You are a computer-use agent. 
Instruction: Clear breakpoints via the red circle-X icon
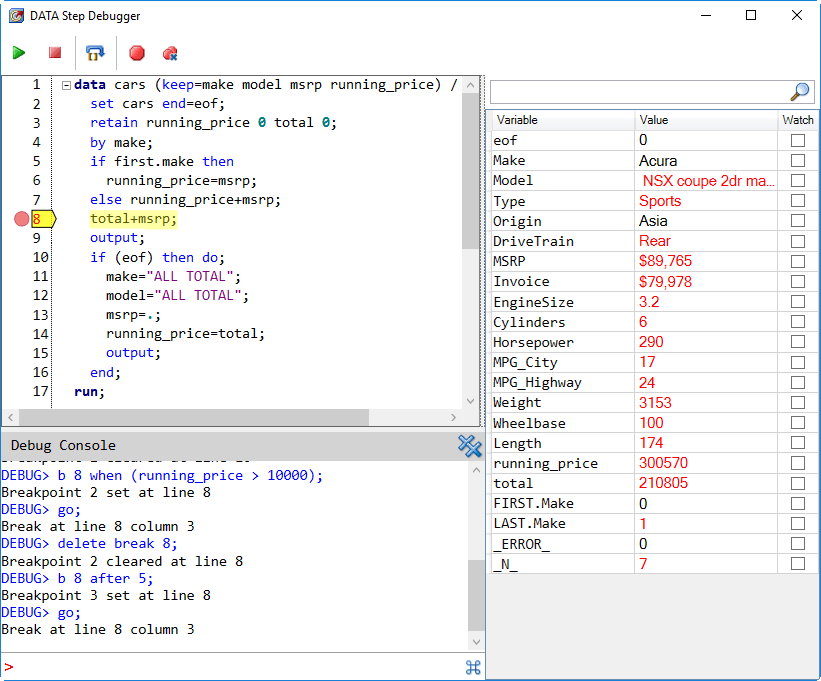tap(170, 52)
